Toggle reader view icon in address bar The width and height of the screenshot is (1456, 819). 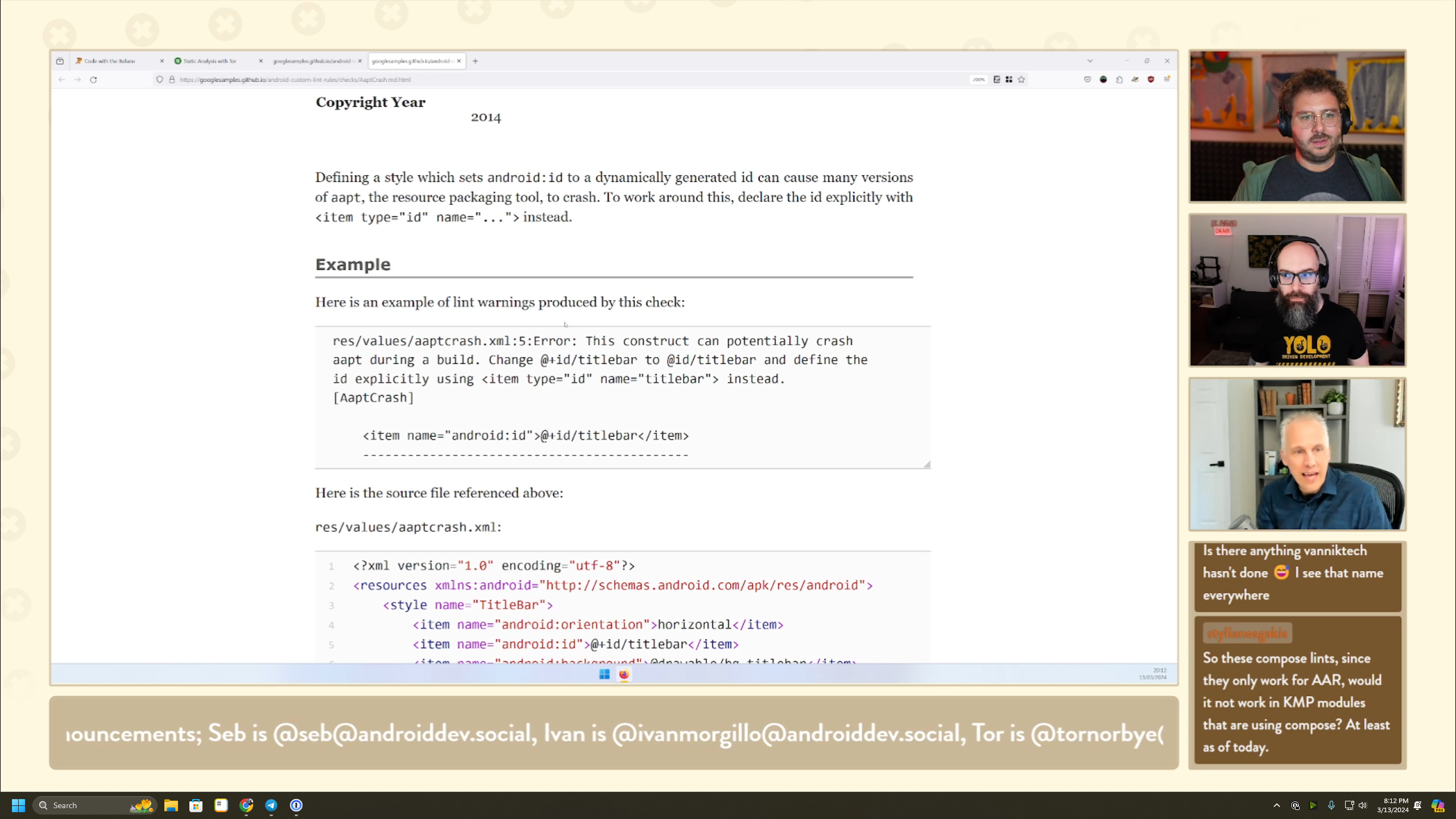pyautogui.click(x=996, y=80)
